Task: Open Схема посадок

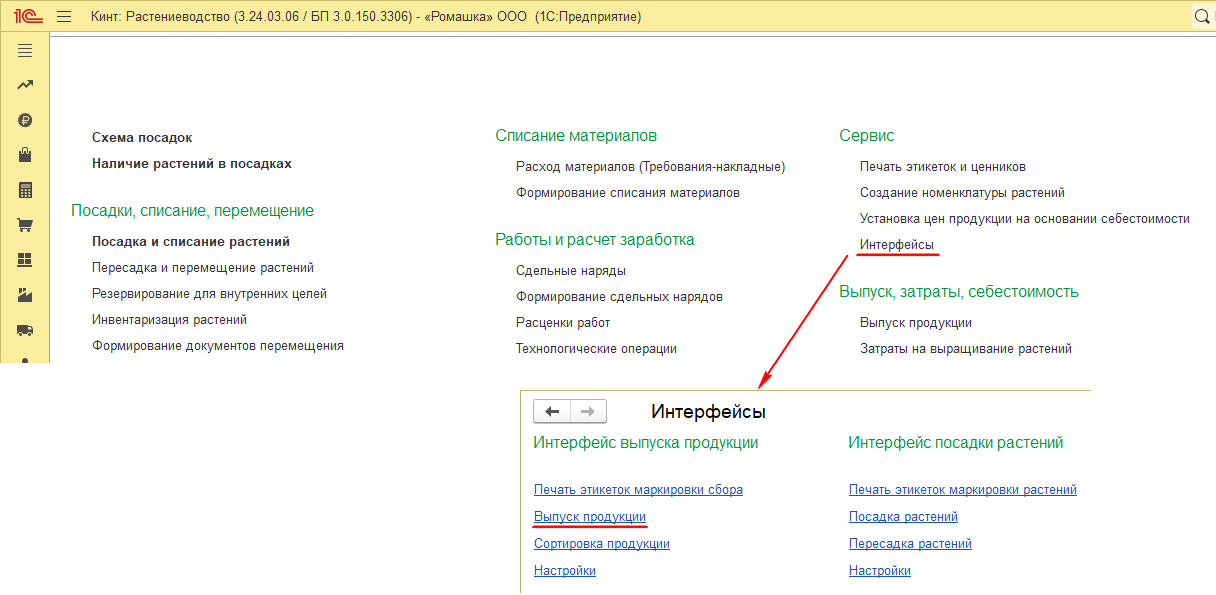Action: click(142, 137)
